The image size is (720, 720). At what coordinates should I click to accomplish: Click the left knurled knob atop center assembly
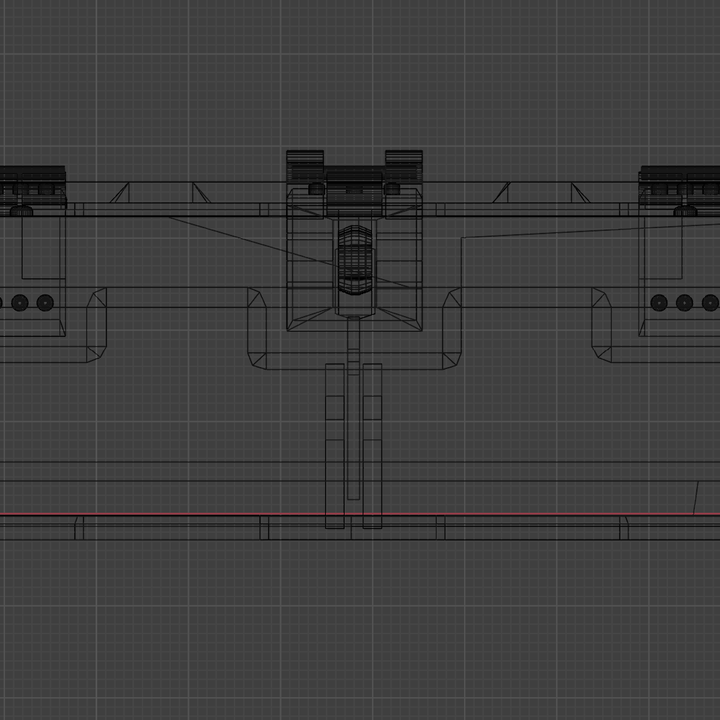pos(305,162)
